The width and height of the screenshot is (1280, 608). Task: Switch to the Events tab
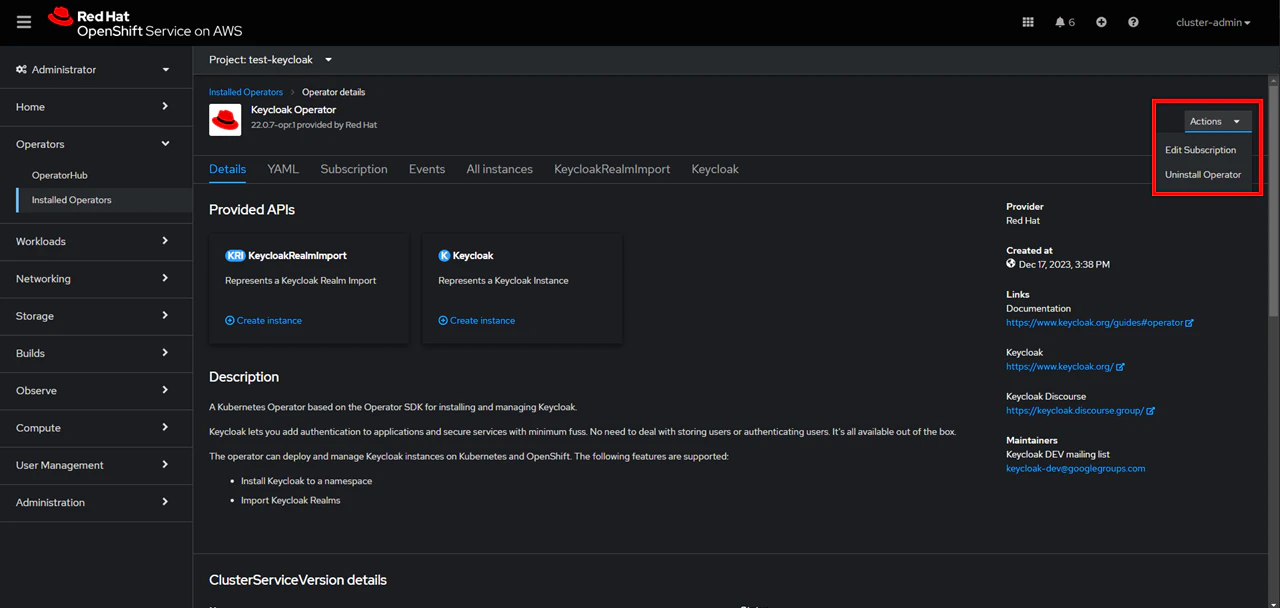pos(427,169)
